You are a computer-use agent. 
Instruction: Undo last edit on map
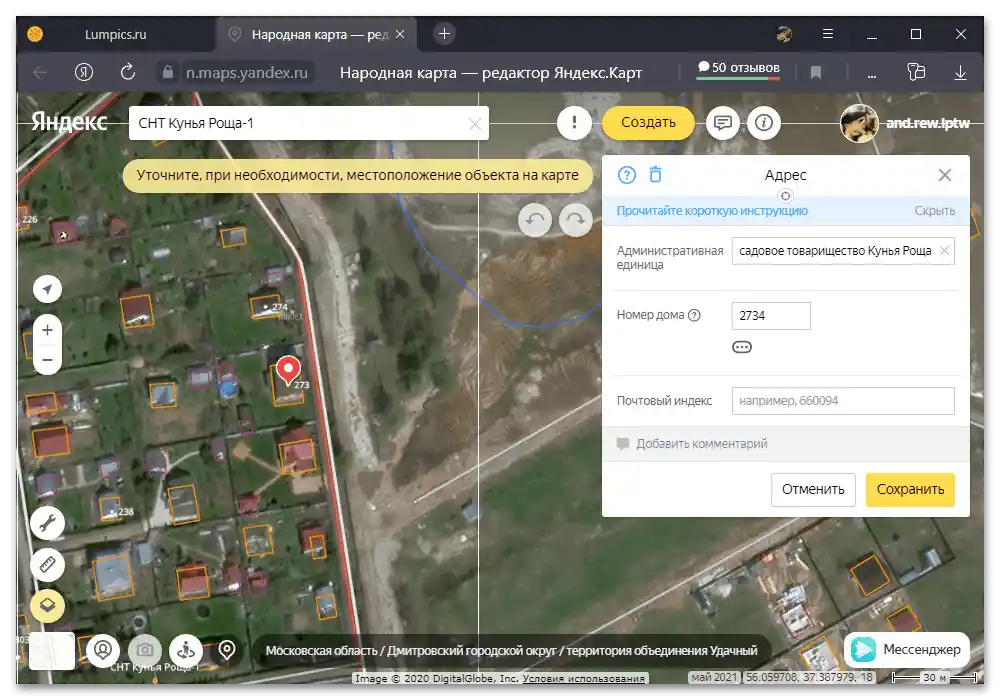[x=534, y=220]
